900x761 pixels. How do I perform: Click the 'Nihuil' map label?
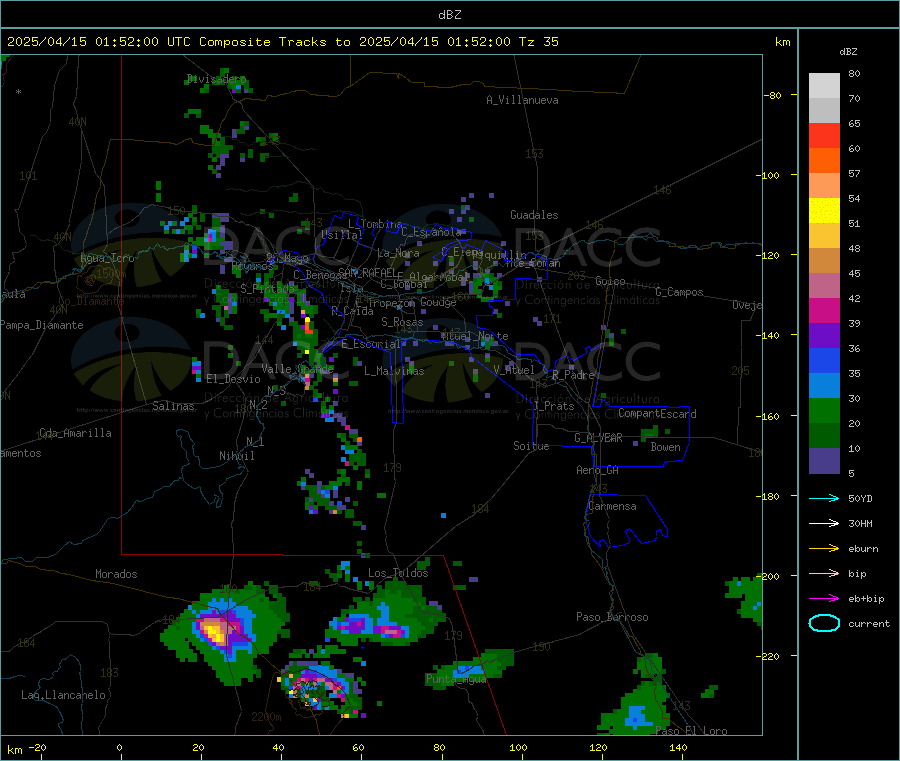click(x=236, y=456)
